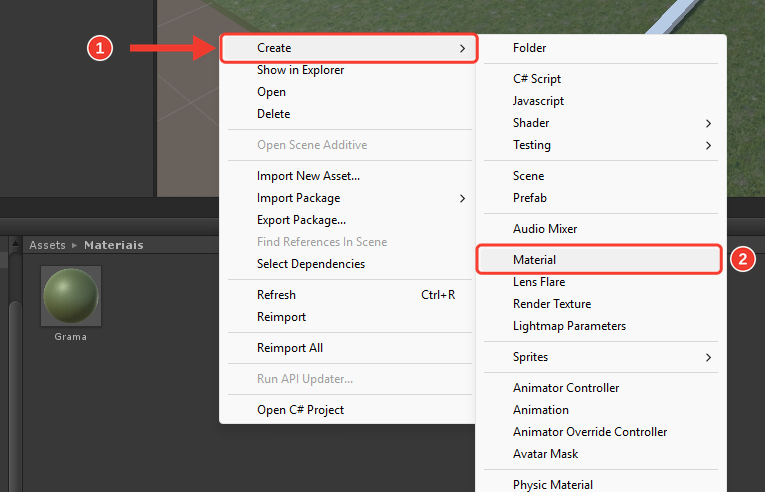The image size is (765, 492).
Task: Go to Assets in breadcrumb path
Action: pos(47,245)
